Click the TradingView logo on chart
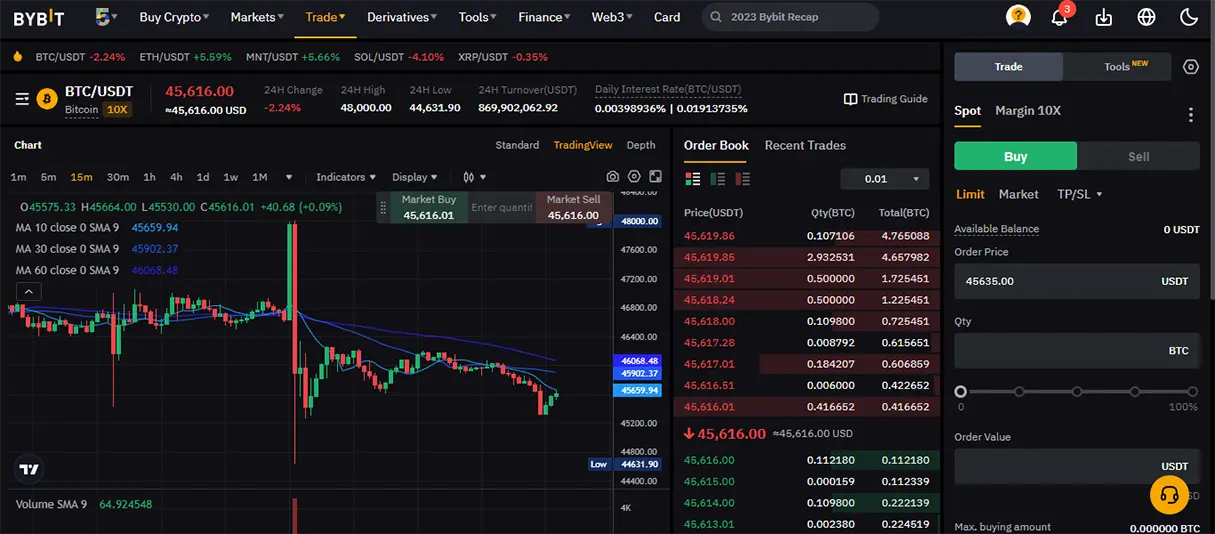The image size is (1215, 534). pyautogui.click(x=29, y=469)
